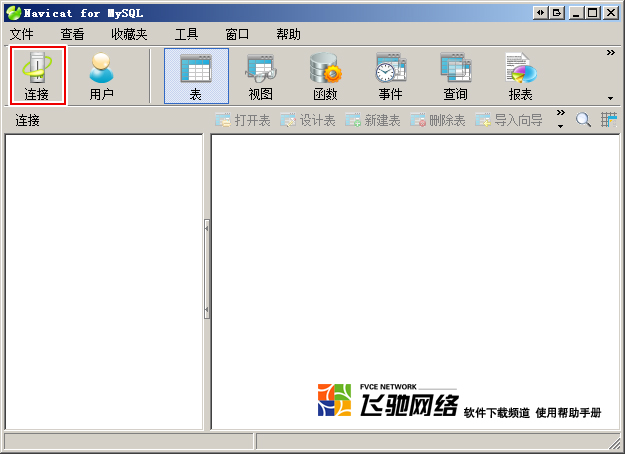
Task: Open the 连接 (Connection) toolbar button
Action: 37,76
